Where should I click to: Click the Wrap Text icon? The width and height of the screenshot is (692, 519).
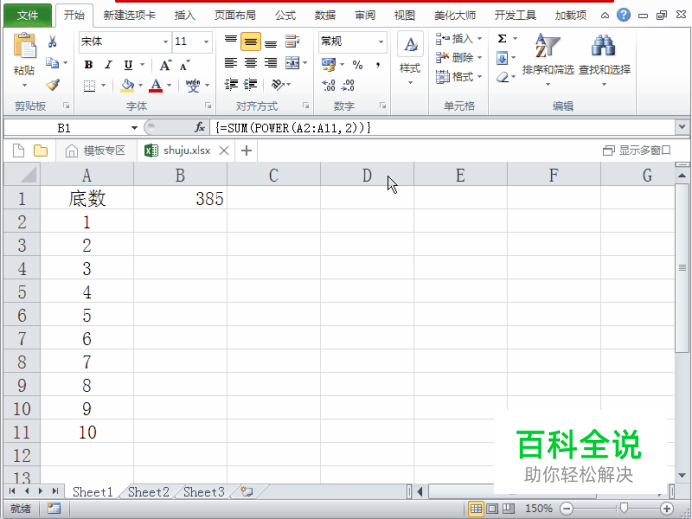coord(292,42)
